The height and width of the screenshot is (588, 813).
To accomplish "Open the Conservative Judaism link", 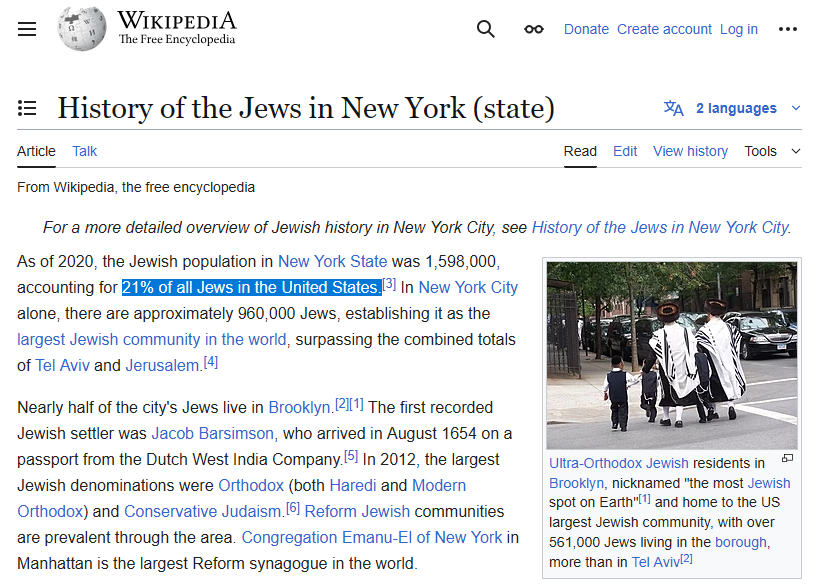I will click(203, 511).
